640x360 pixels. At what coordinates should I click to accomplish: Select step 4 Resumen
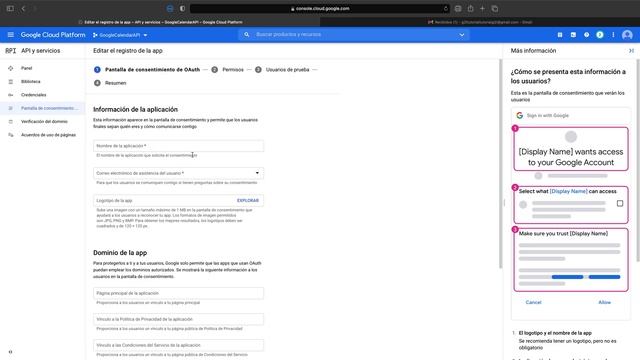(110, 83)
